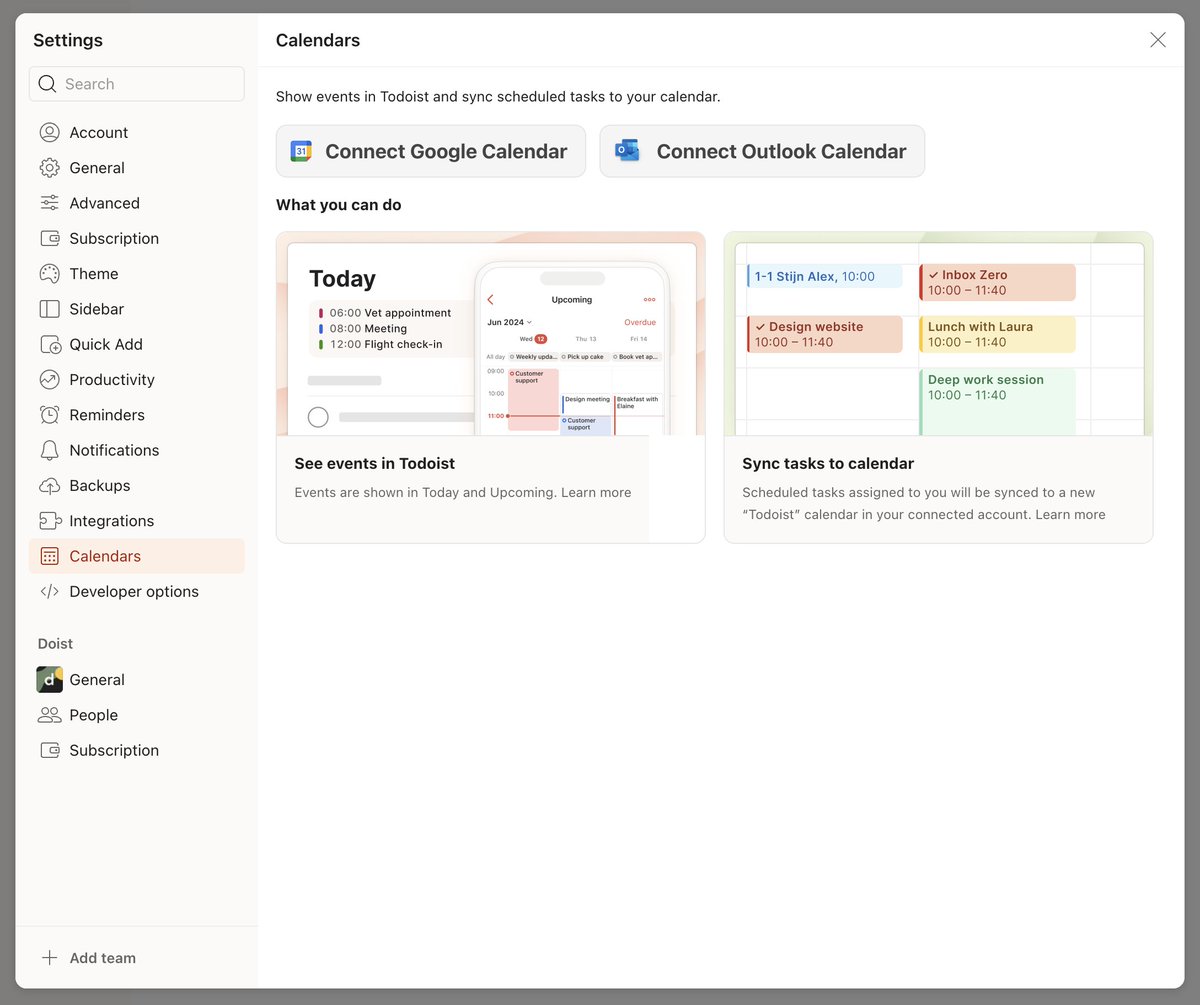Connect Outlook Calendar
The height and width of the screenshot is (1005, 1200).
[x=762, y=151]
